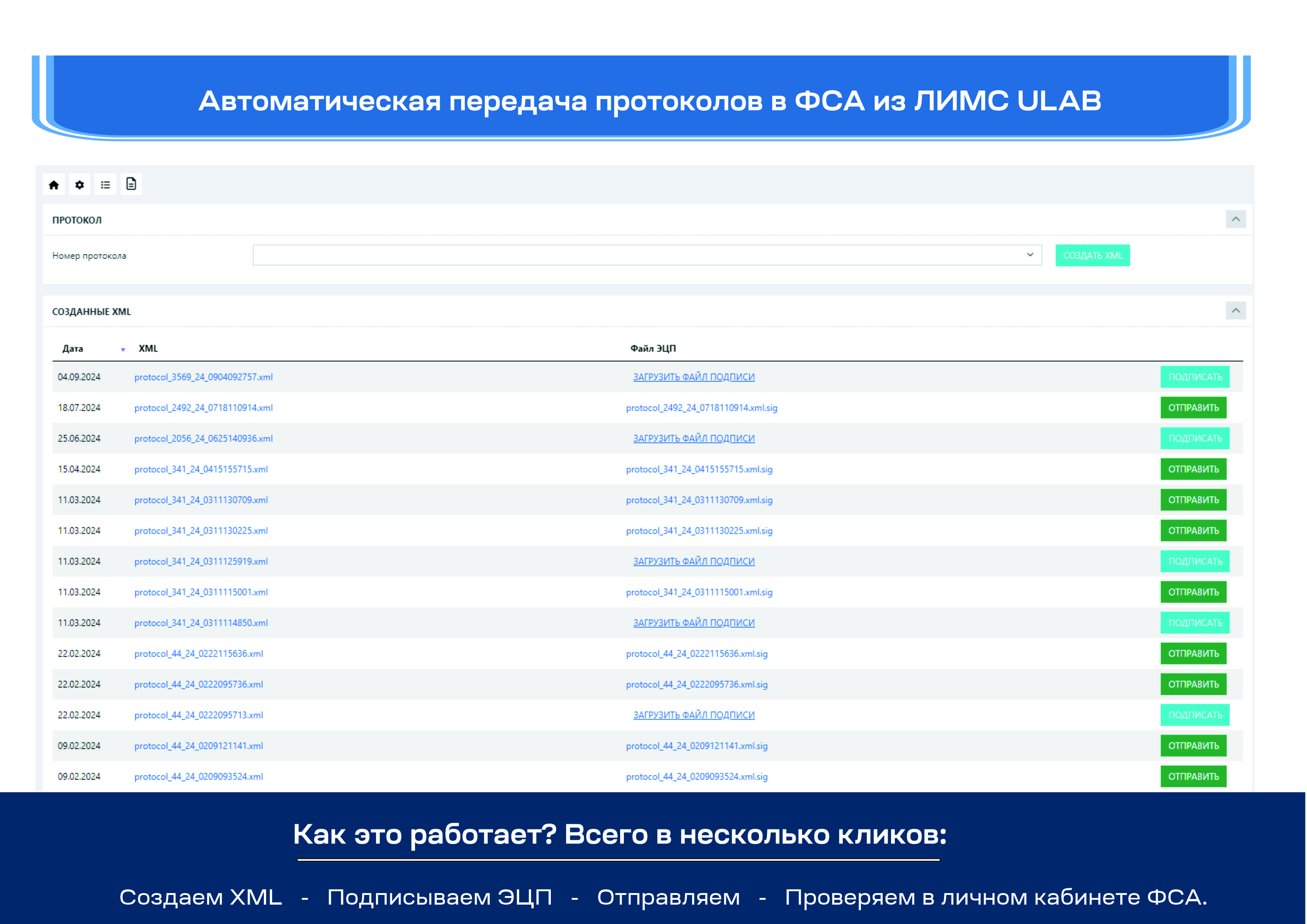This screenshot has height=924, width=1307.
Task: Collapse the ПРОТОКОЛ panel
Action: 1235,219
